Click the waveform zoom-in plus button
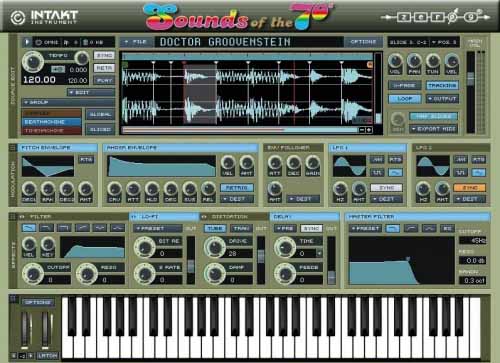500x363 pixels. pos(369,130)
